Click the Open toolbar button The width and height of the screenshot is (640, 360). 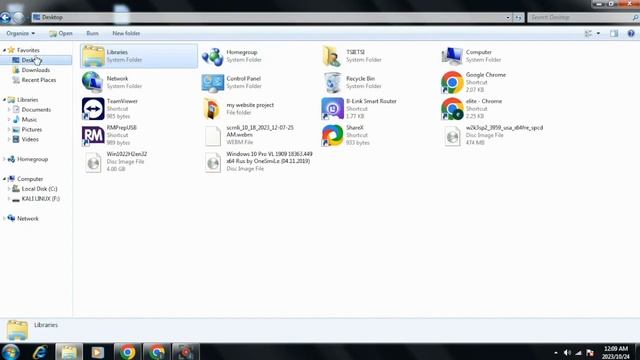pyautogui.click(x=61, y=33)
